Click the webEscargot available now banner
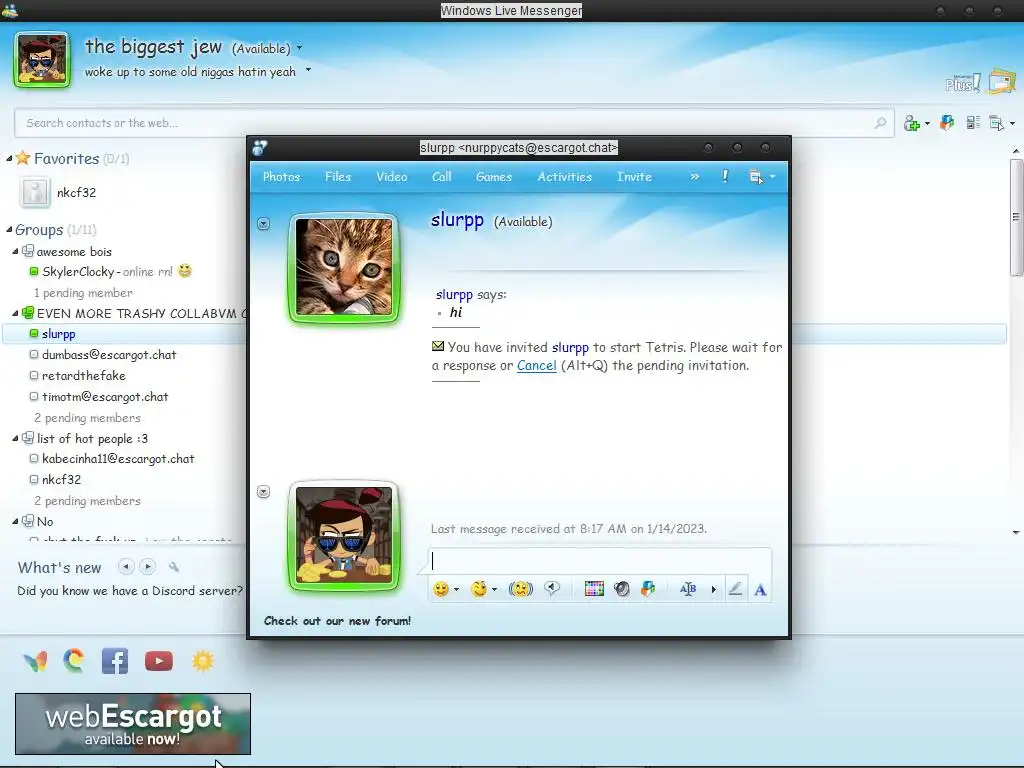1024x768 pixels. pos(133,724)
